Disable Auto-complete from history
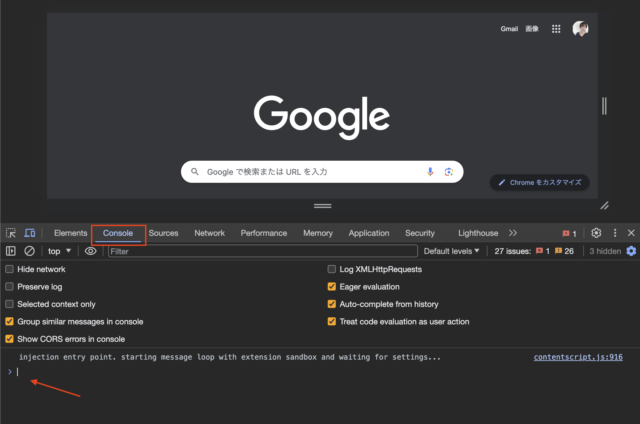This screenshot has height=424, width=640. (x=331, y=304)
